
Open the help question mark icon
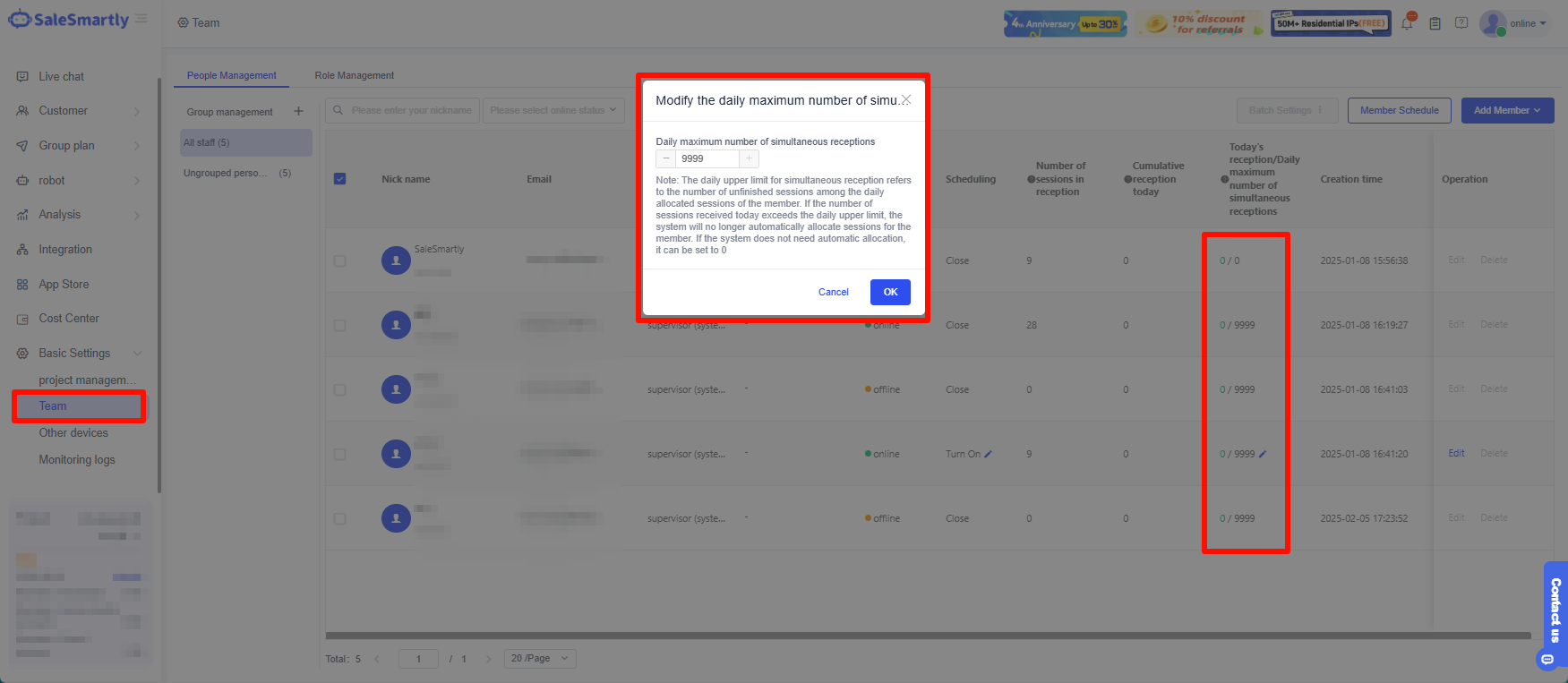(x=1461, y=23)
